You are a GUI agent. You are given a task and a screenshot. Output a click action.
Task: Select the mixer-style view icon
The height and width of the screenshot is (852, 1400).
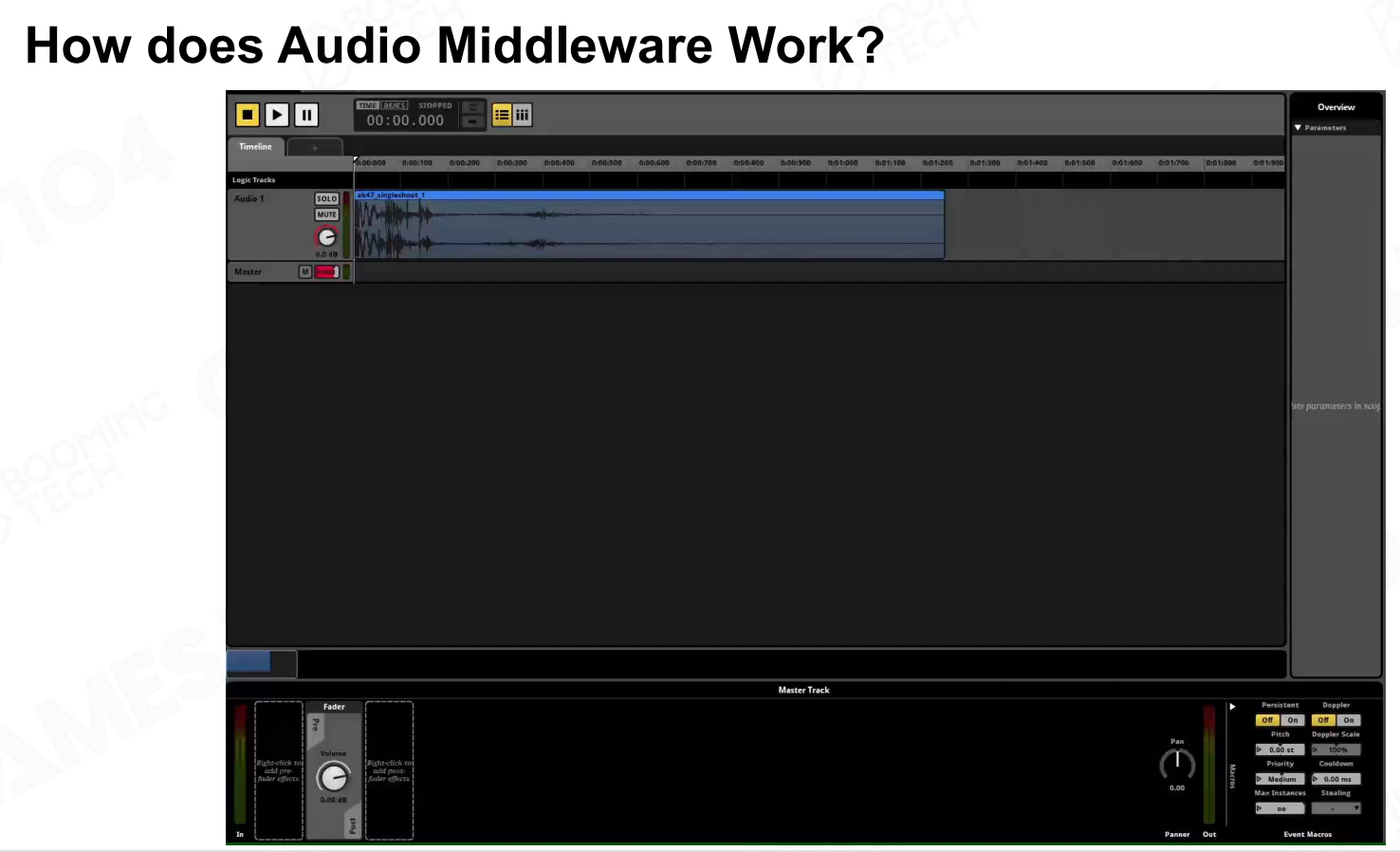523,115
